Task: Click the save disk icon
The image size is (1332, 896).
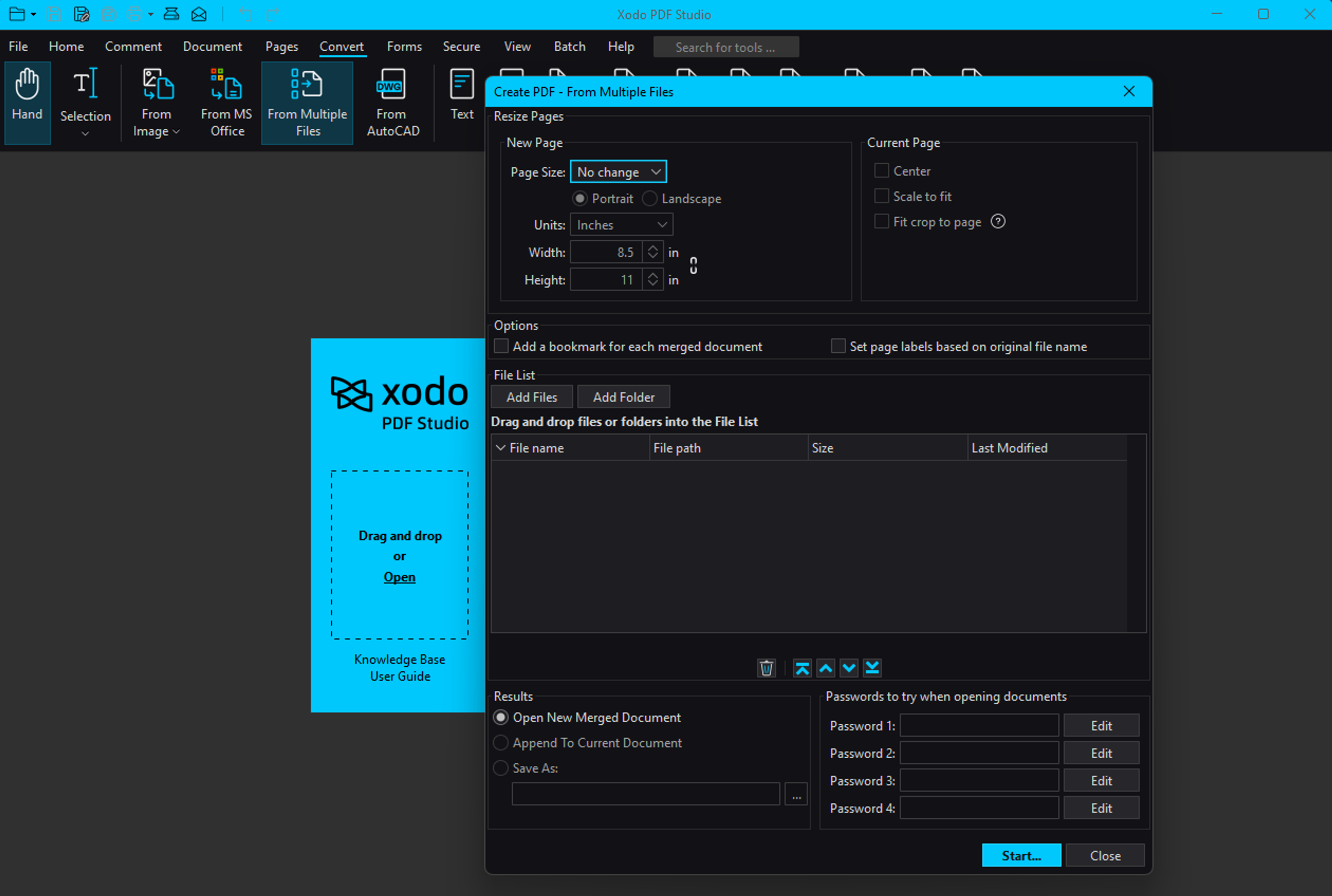Action: (x=54, y=14)
